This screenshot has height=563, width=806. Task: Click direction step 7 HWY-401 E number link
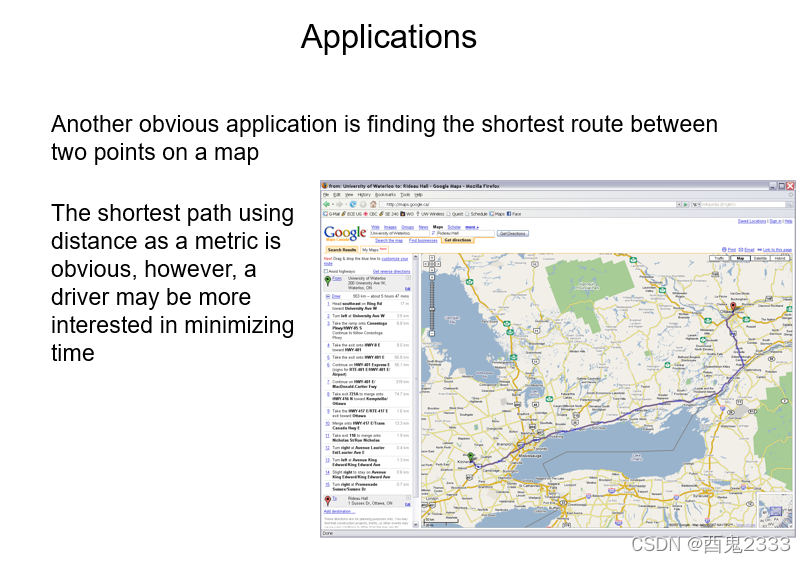(x=328, y=382)
